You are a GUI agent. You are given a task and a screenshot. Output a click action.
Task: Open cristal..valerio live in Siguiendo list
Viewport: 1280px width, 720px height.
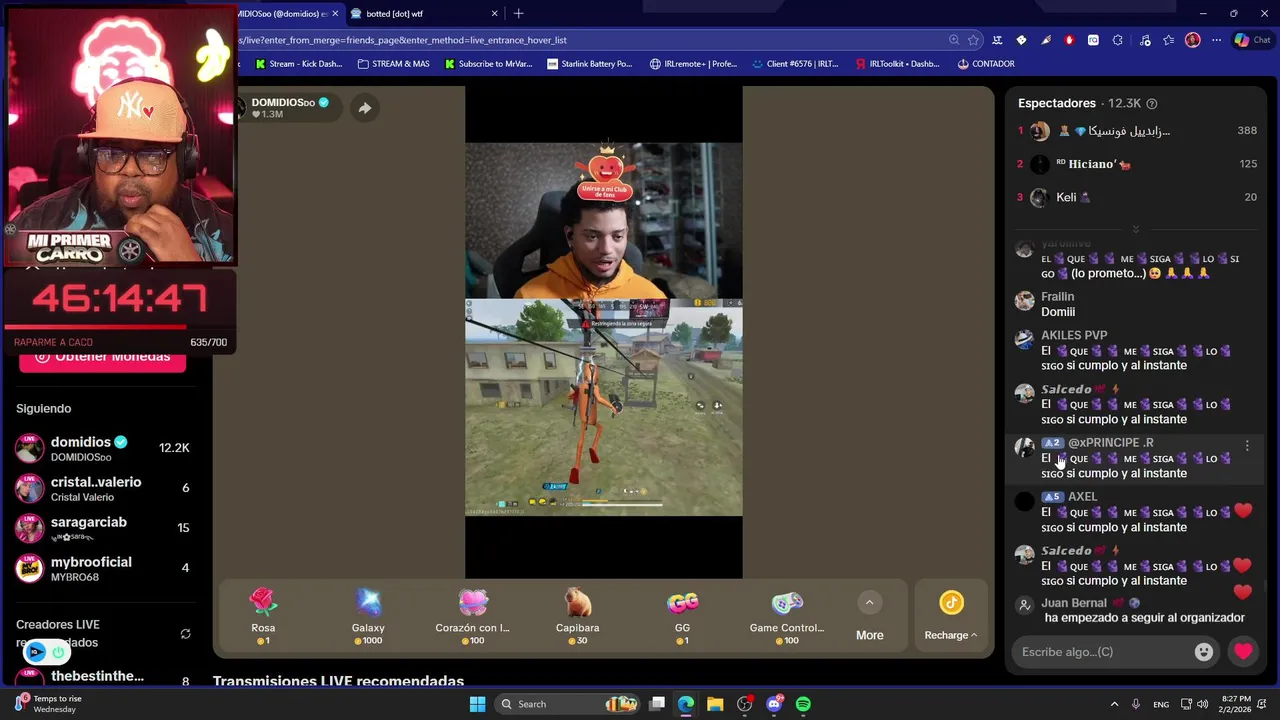[104, 488]
